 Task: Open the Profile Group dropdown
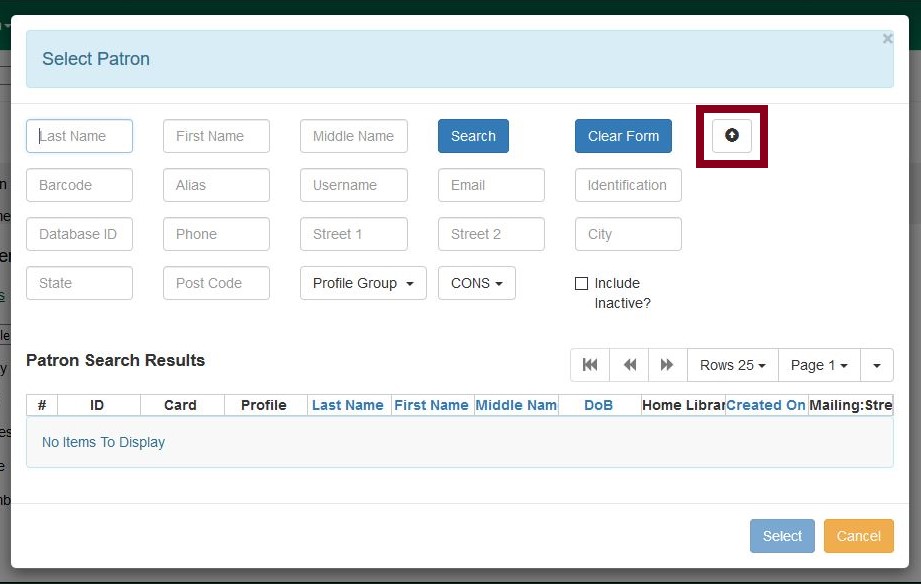[362, 283]
